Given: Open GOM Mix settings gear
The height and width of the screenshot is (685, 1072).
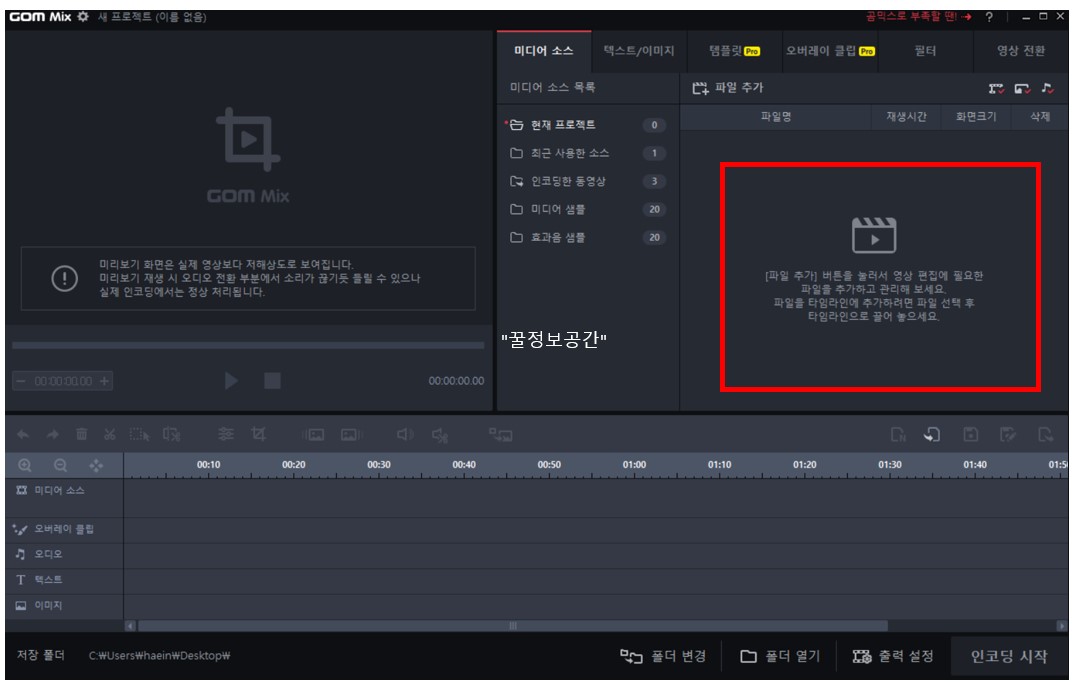Looking at the screenshot, I should 83,16.
